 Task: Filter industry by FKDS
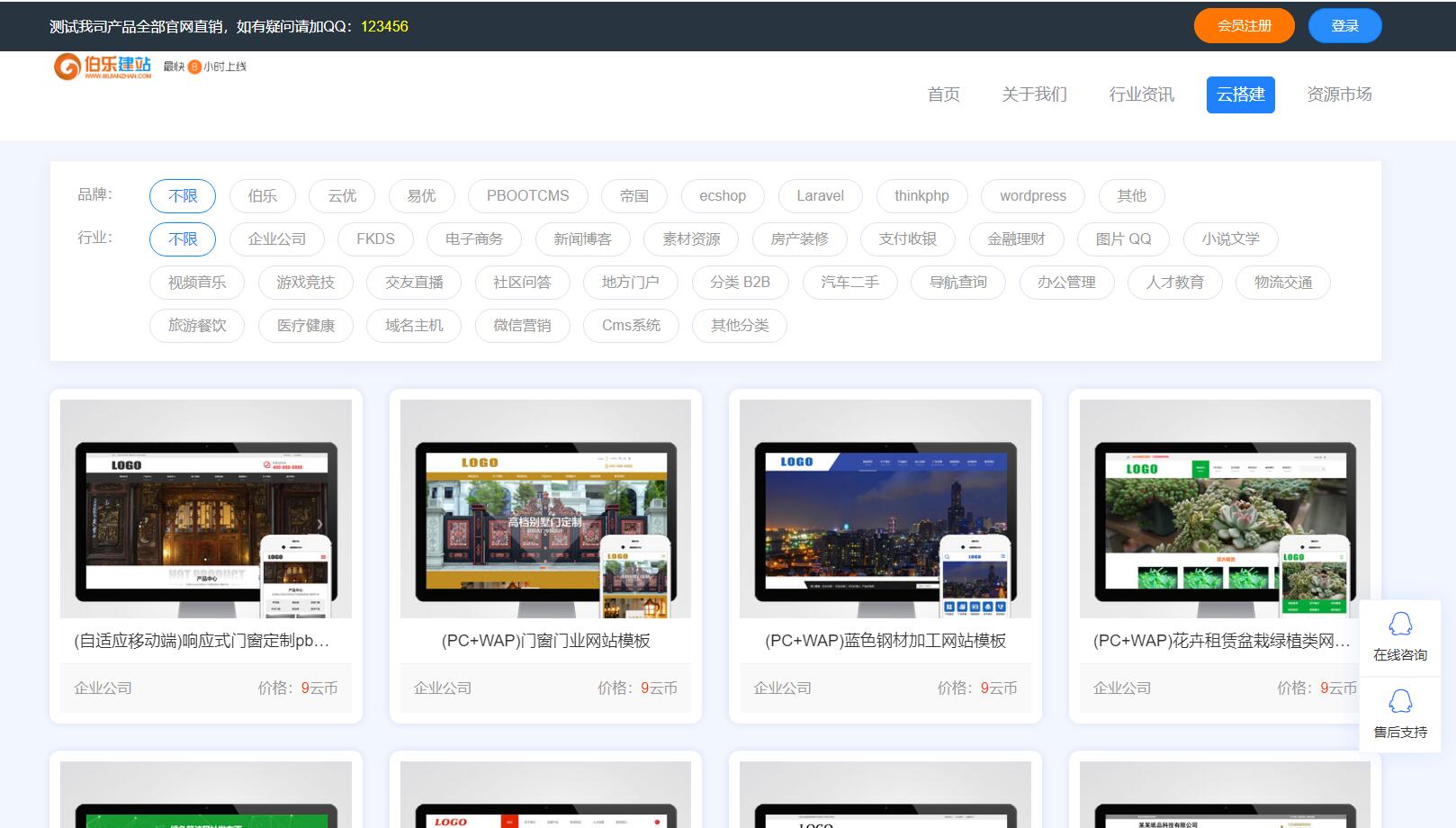375,238
